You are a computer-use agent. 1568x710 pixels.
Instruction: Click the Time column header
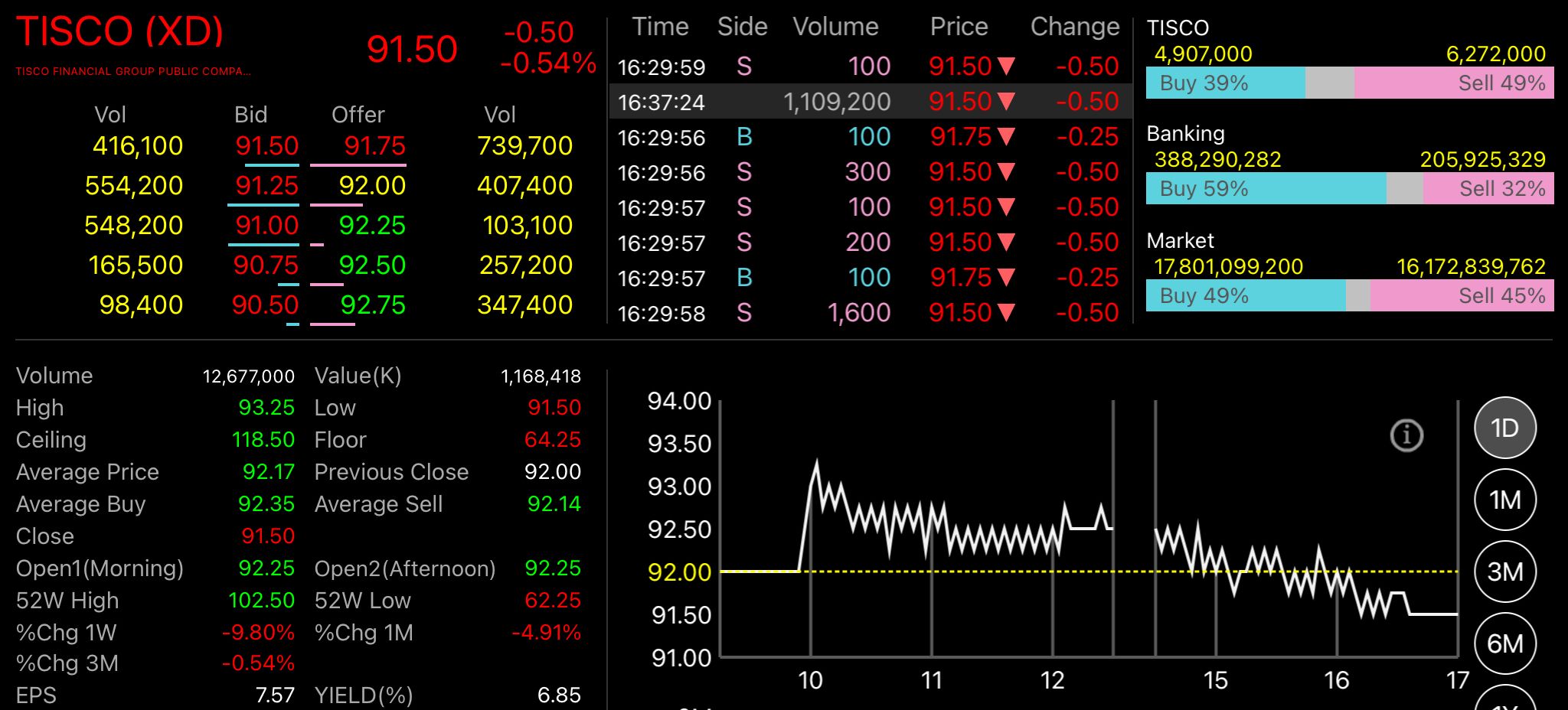click(x=661, y=27)
